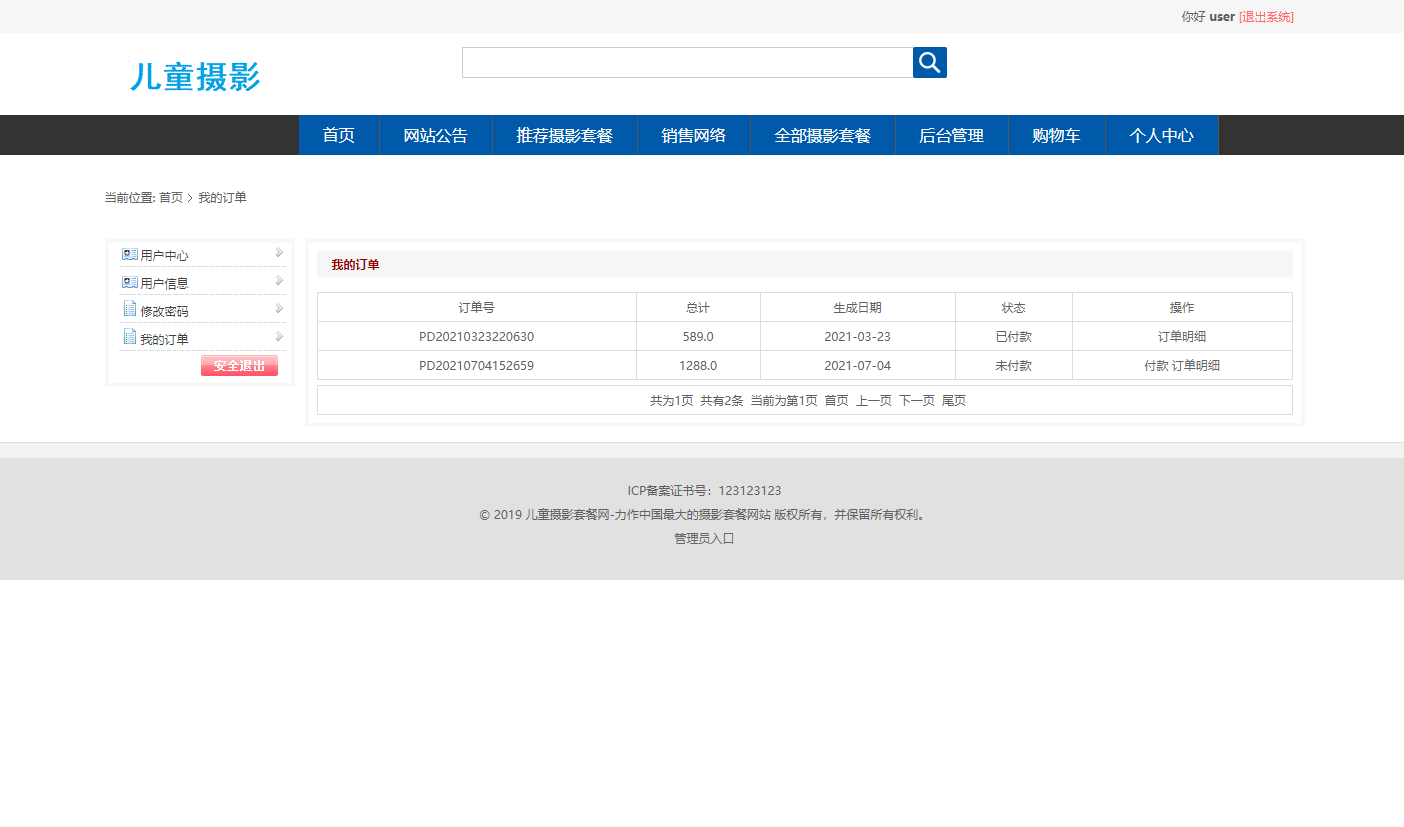Click the 用户中心 card icon in sidebar

(130, 254)
